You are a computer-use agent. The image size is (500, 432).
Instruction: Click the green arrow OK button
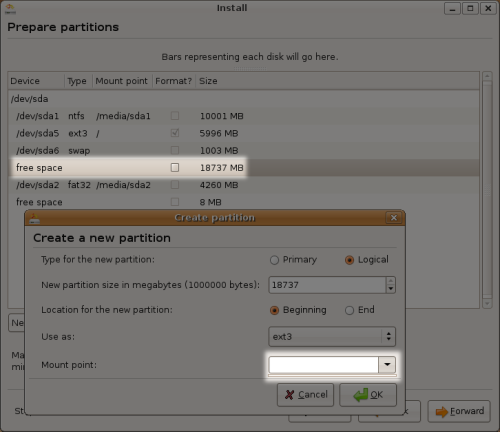368,395
